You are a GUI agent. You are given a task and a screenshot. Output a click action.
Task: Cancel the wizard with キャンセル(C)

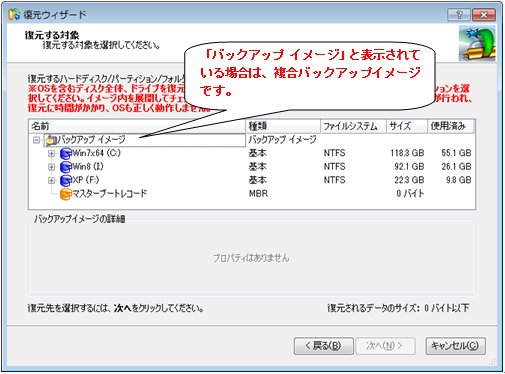(455, 346)
